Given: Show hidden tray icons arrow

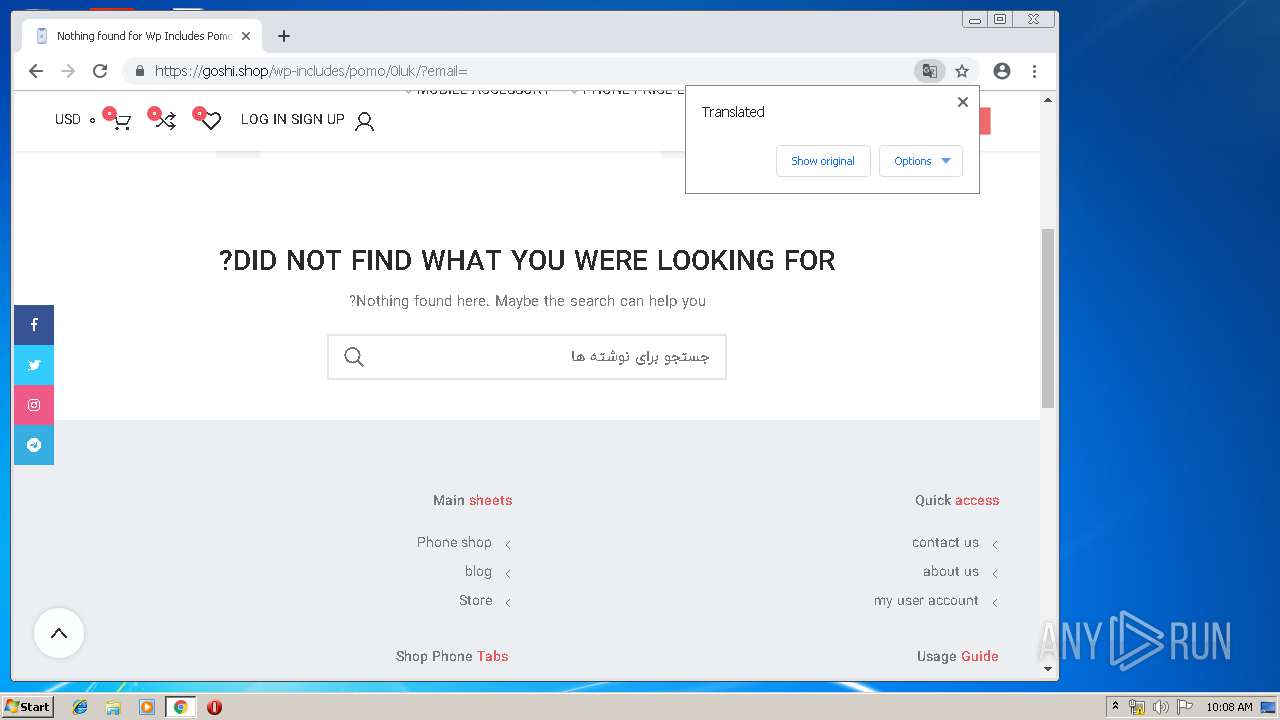Looking at the screenshot, I should point(1115,706).
